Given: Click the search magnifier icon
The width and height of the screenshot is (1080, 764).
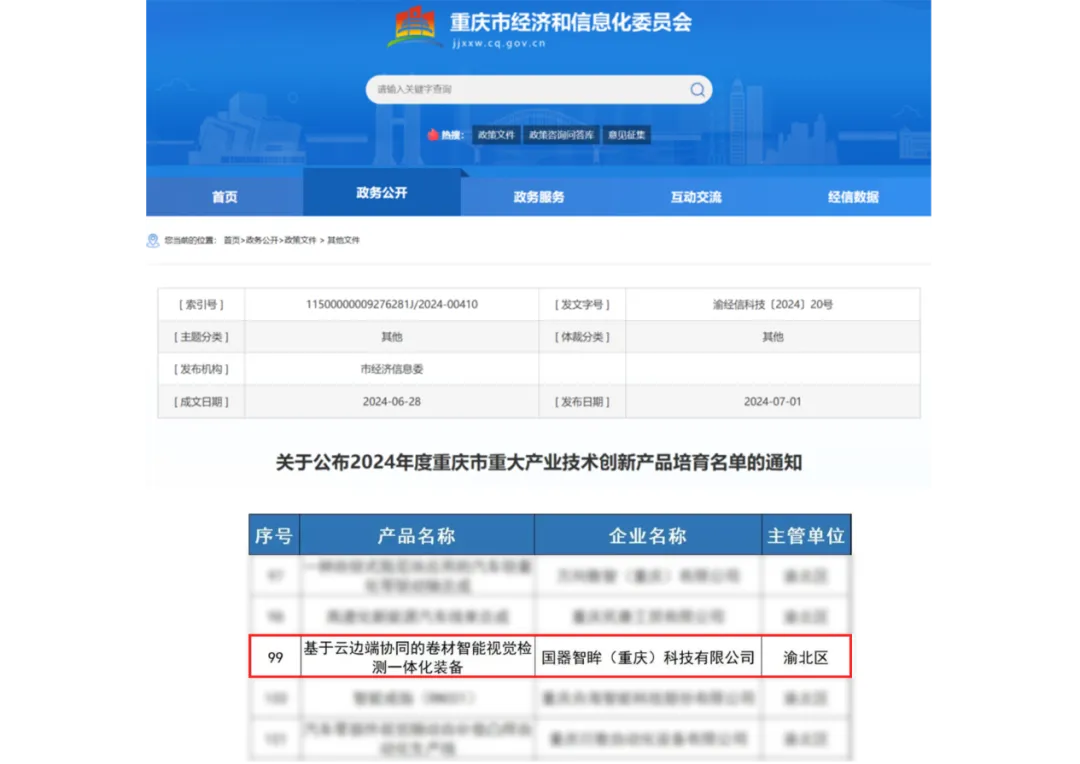Looking at the screenshot, I should point(697,90).
